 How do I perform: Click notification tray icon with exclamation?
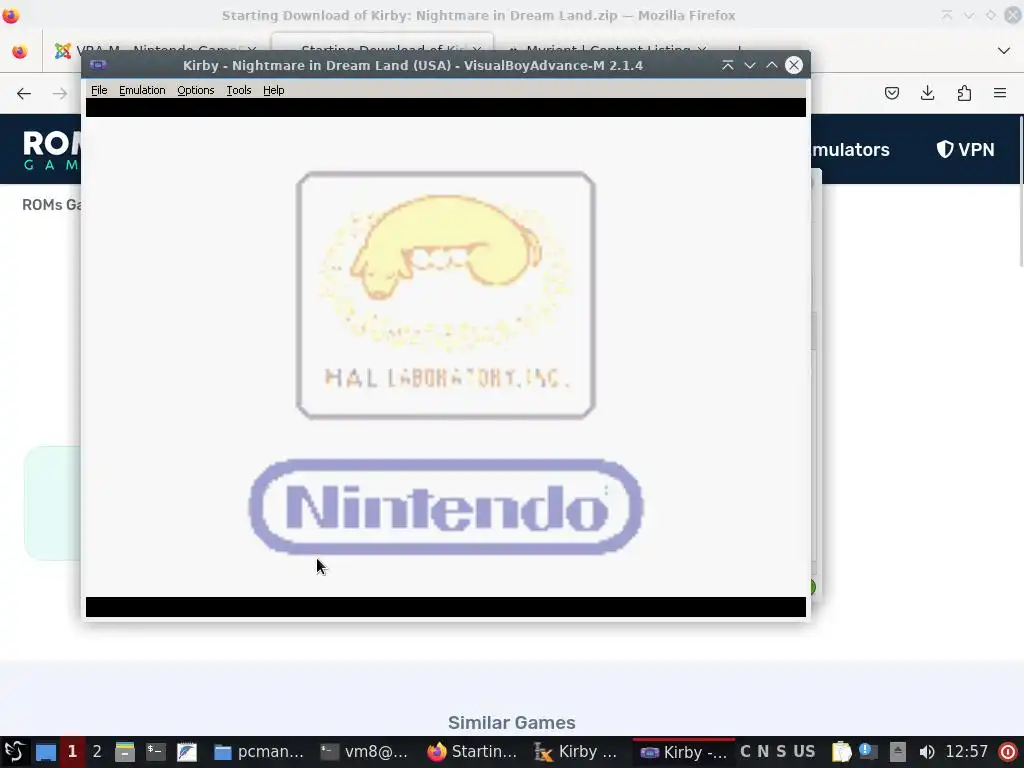pos(868,752)
